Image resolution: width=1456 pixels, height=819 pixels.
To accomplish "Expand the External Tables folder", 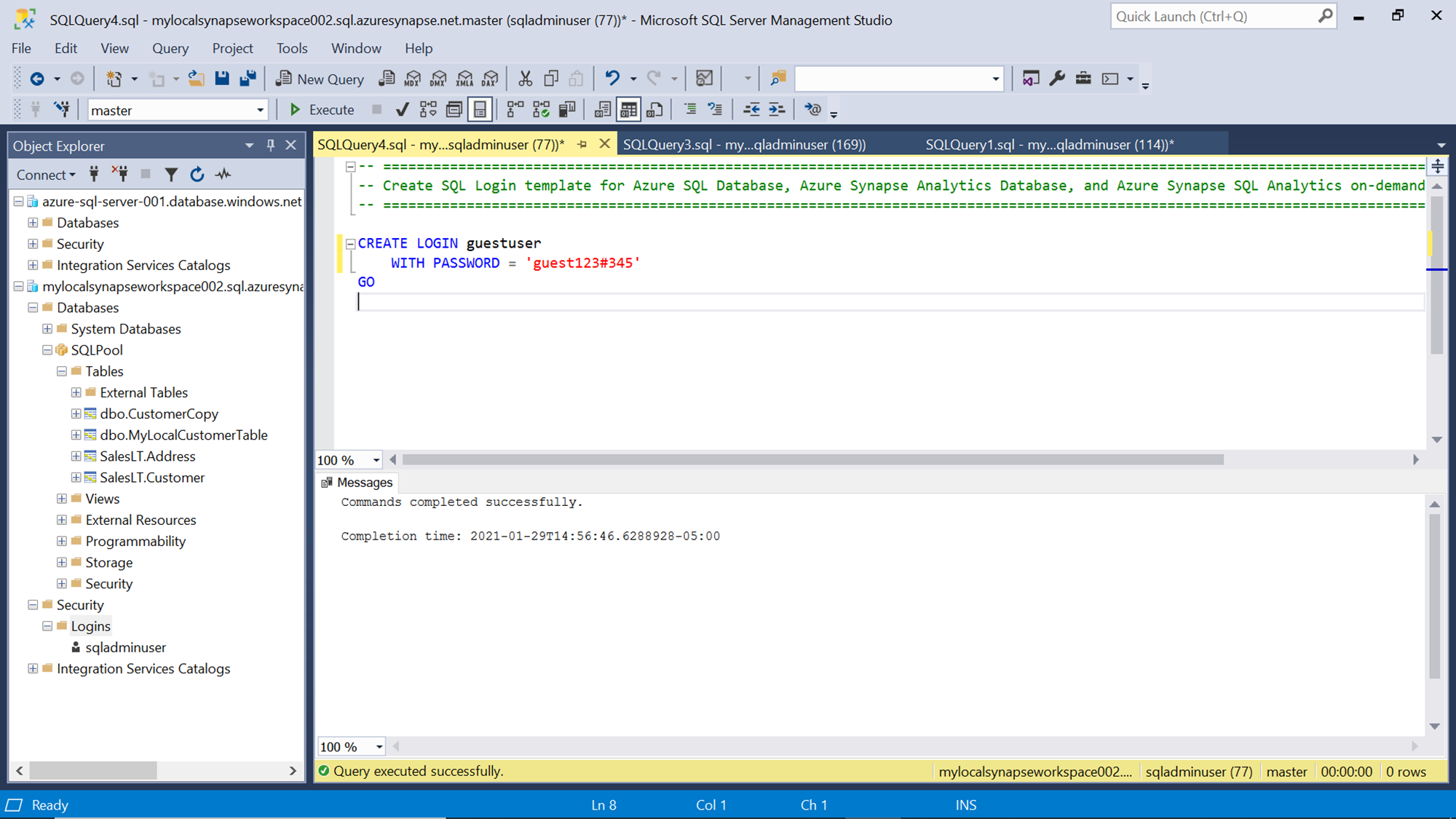I will click(76, 392).
